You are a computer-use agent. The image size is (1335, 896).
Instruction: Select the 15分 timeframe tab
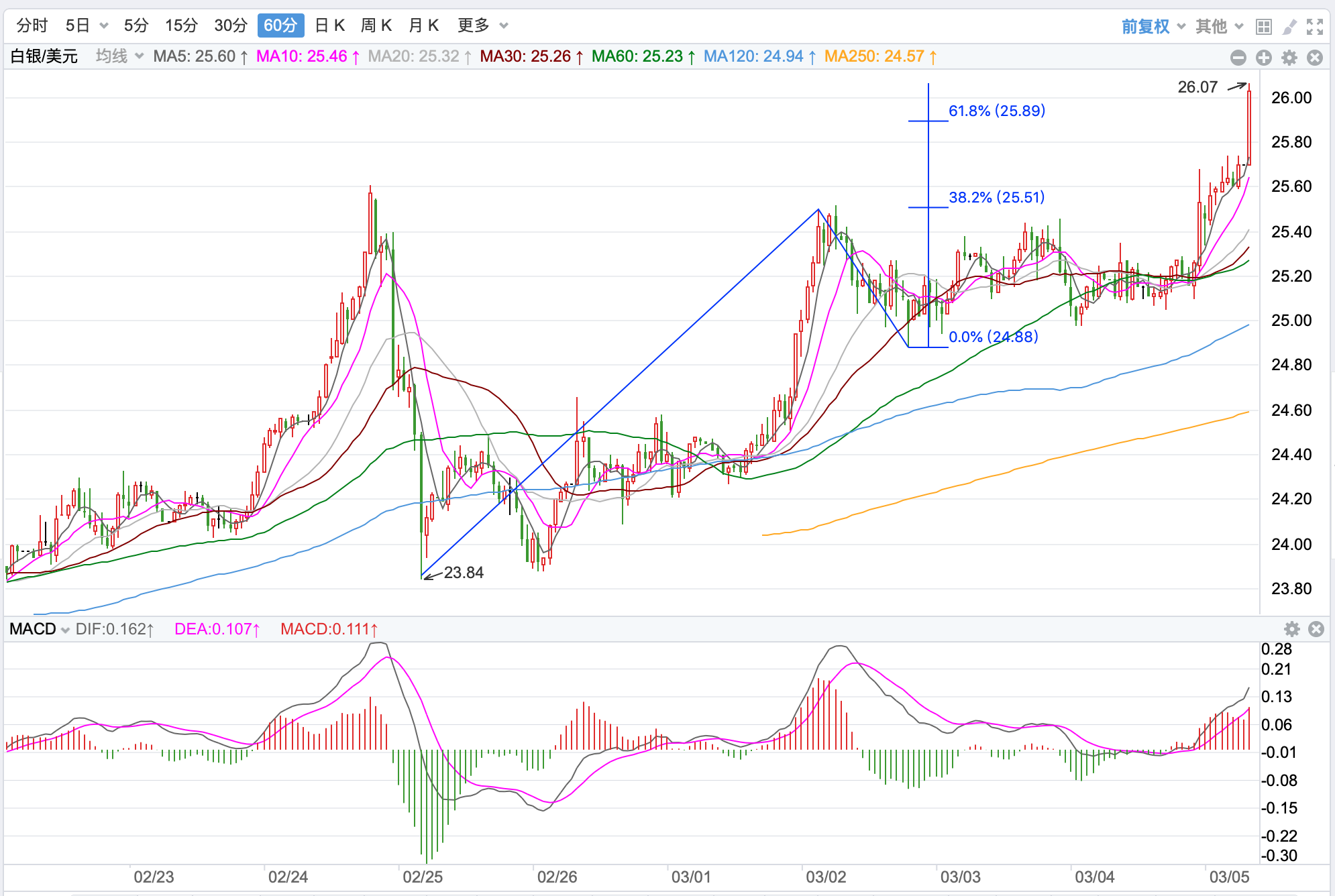pyautogui.click(x=182, y=25)
